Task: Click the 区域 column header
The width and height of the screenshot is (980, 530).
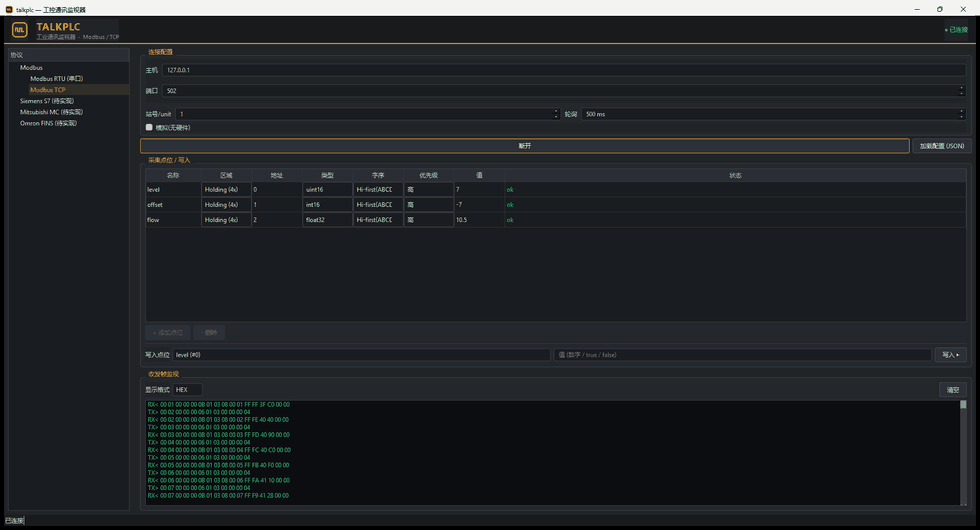Action: click(226, 176)
